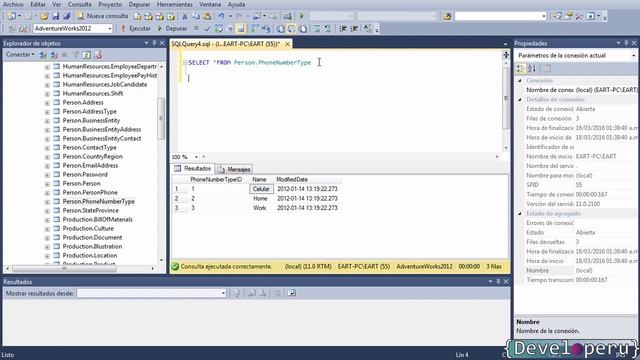Select the Person.StateProvince table
Screen dimensions: 640x360
tap(90, 211)
